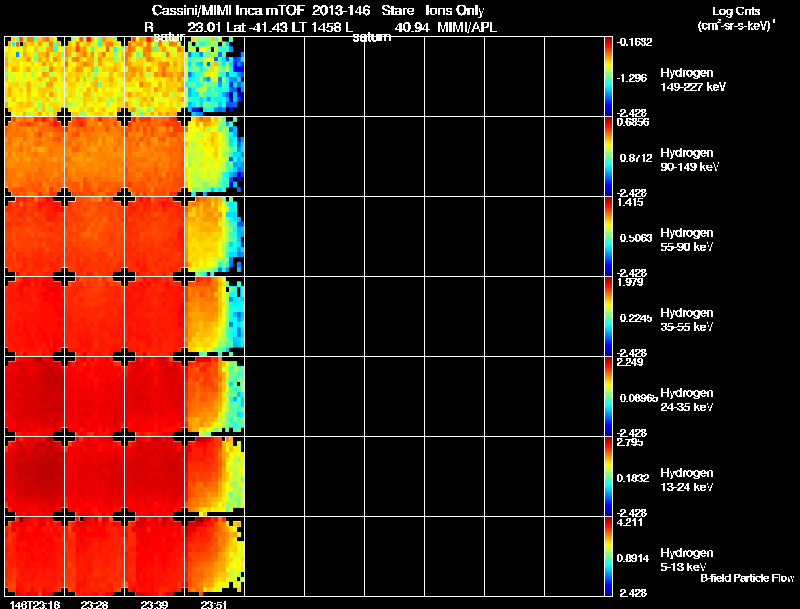Click the 13-24 keV hydrogen color bar
The width and height of the screenshot is (800, 609).
coord(609,477)
